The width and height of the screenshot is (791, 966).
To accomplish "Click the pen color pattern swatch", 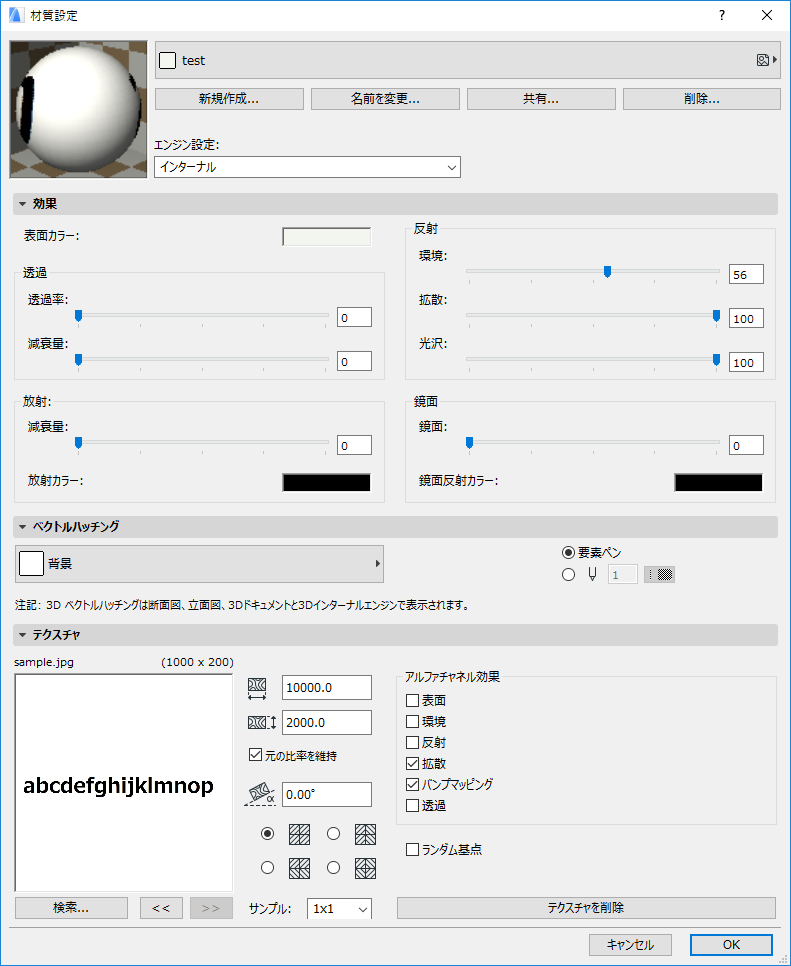I will click(x=659, y=575).
